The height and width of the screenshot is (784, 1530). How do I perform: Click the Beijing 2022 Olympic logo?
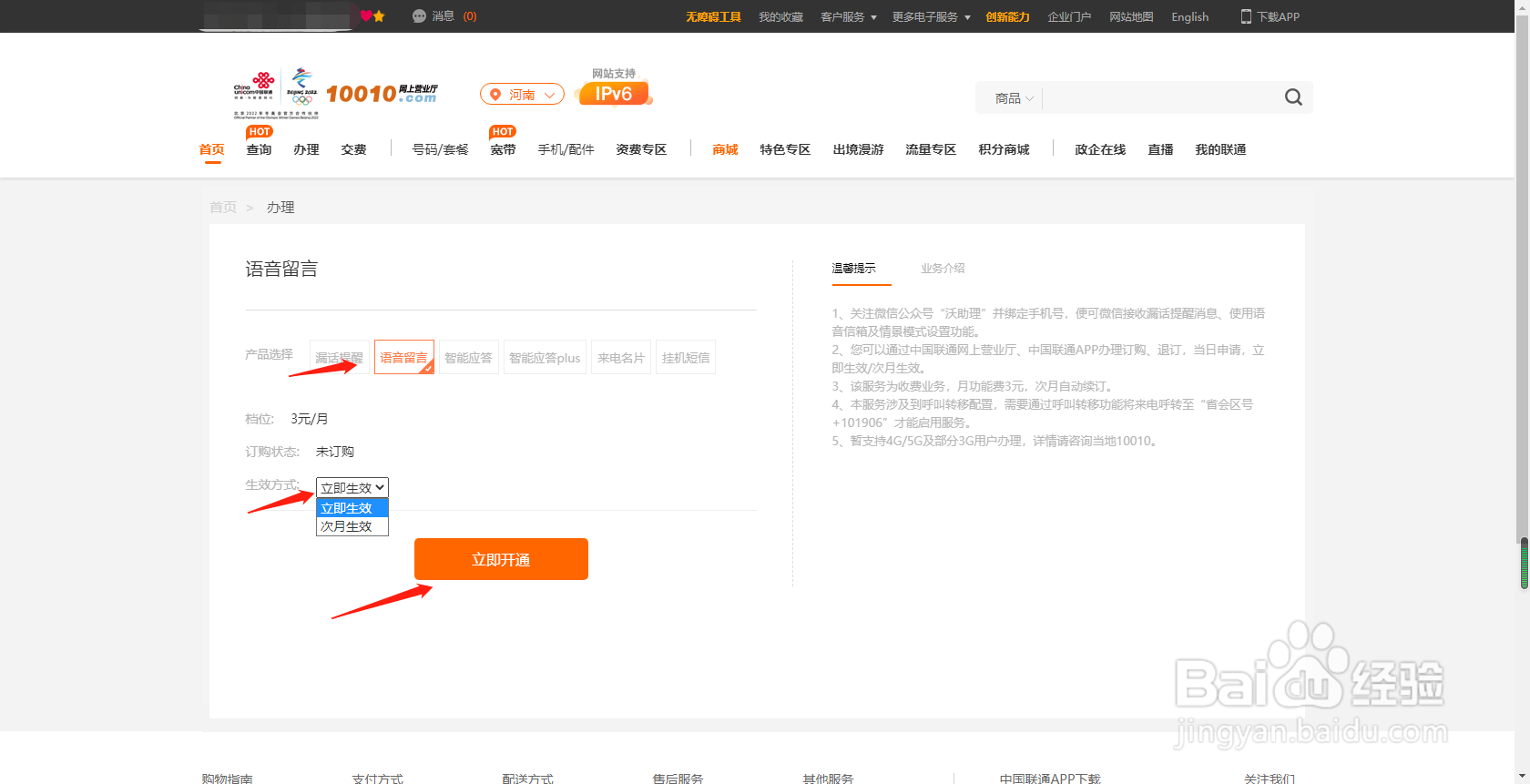coord(302,88)
